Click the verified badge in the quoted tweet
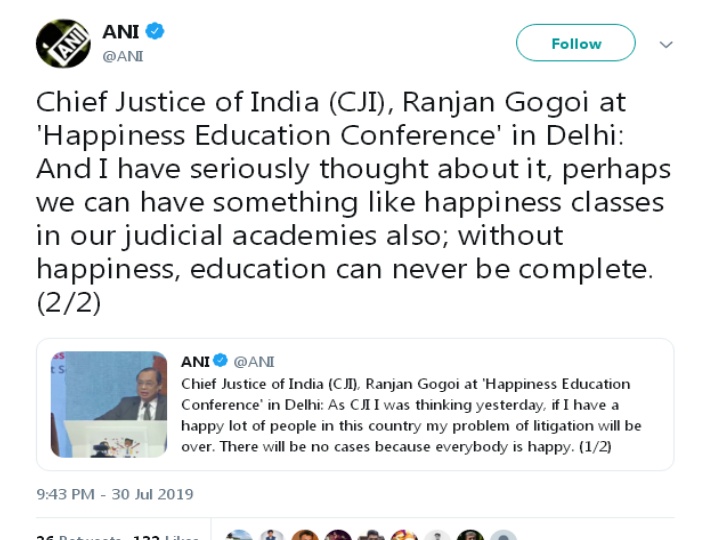This screenshot has width=720, height=540. coord(220,361)
